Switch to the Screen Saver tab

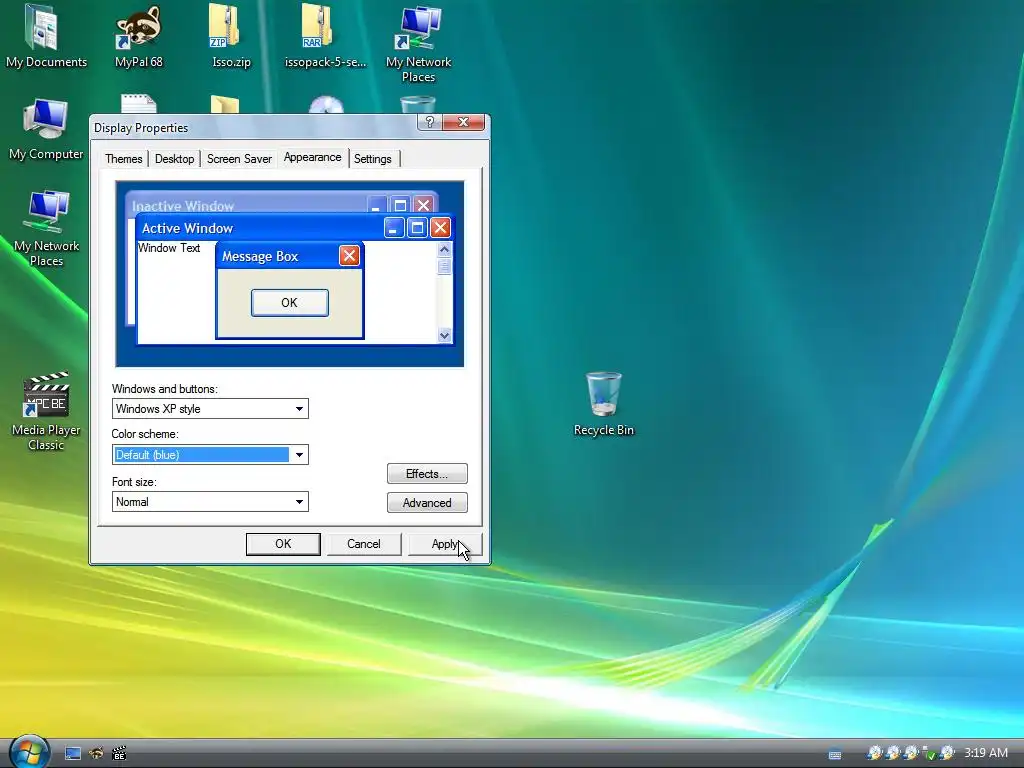[239, 159]
